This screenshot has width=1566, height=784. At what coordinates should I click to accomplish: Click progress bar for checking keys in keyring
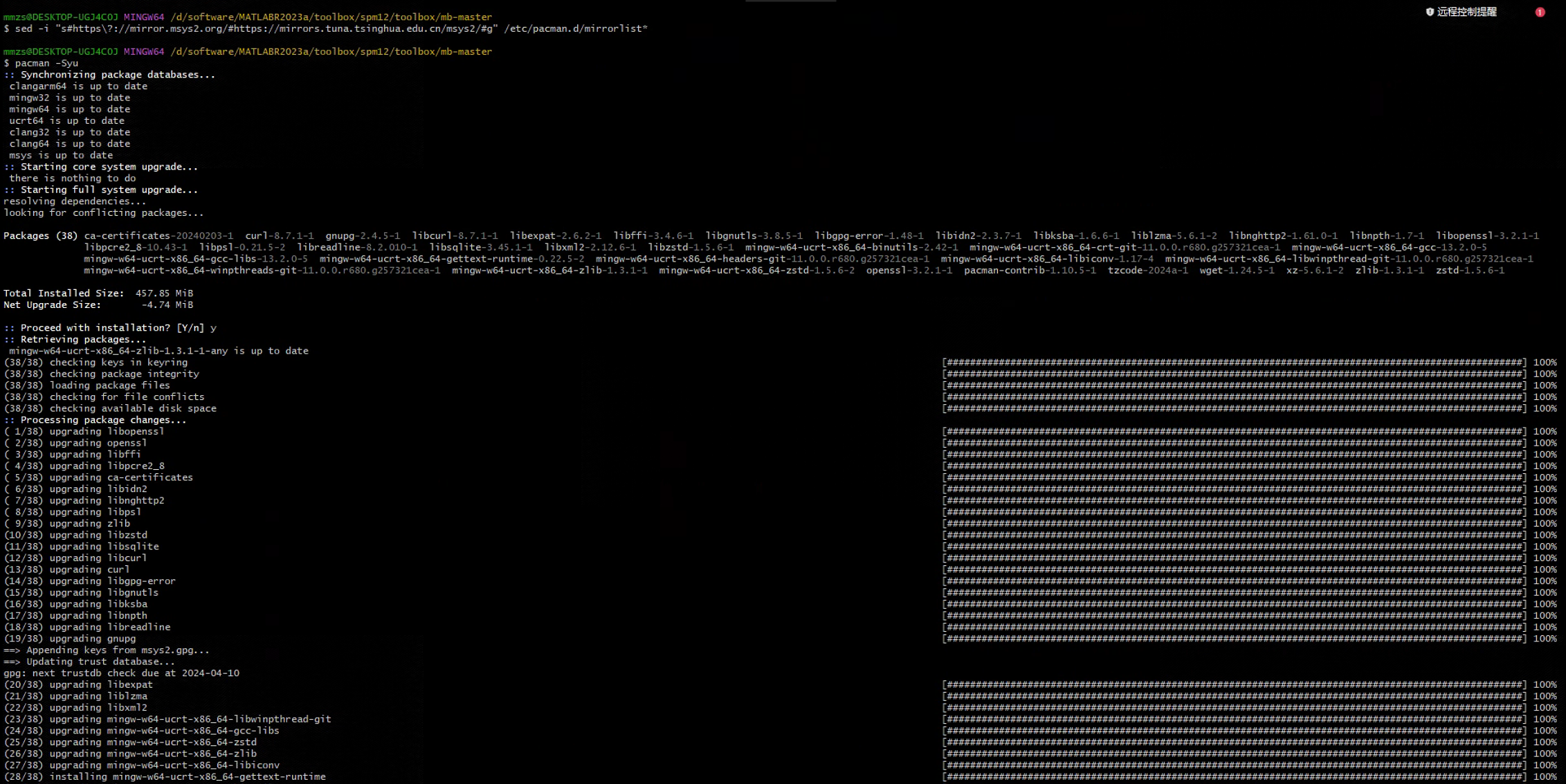[x=1234, y=363]
